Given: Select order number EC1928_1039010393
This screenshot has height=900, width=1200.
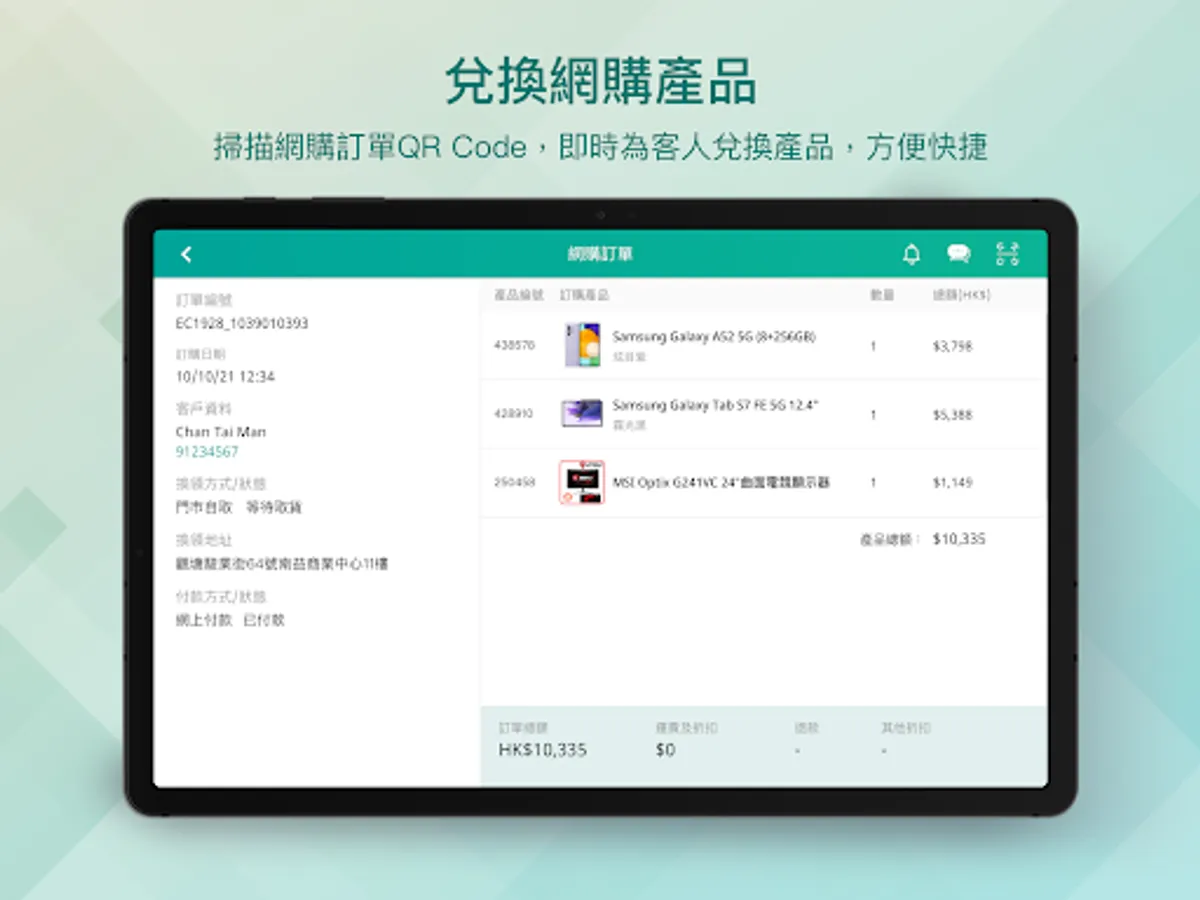Looking at the screenshot, I should (242, 323).
